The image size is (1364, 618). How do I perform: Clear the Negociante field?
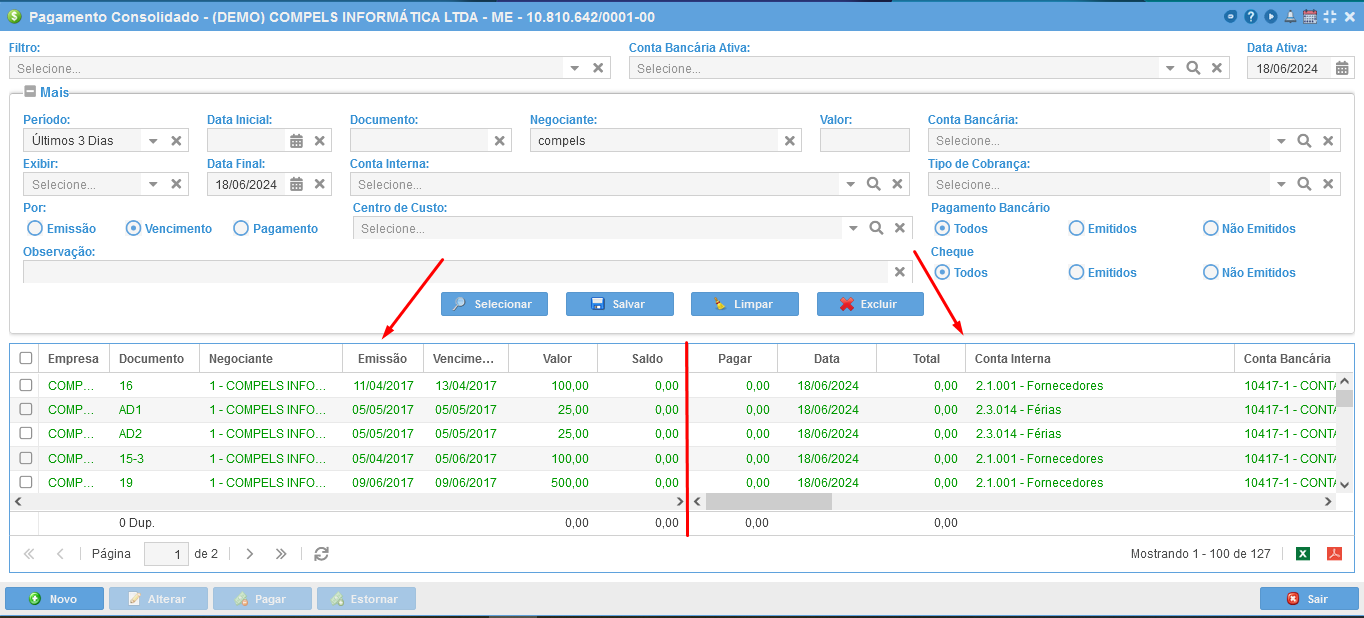click(x=790, y=140)
